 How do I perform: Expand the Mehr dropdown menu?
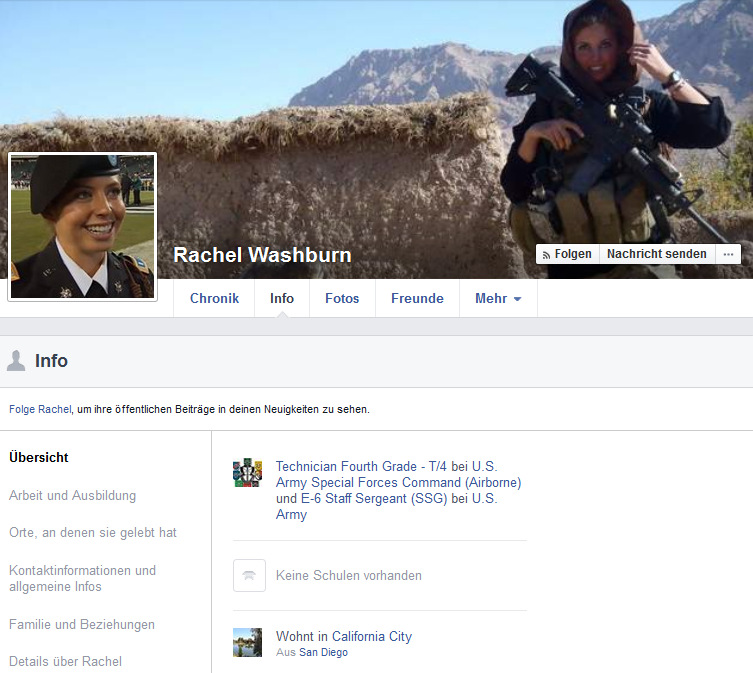(x=498, y=298)
